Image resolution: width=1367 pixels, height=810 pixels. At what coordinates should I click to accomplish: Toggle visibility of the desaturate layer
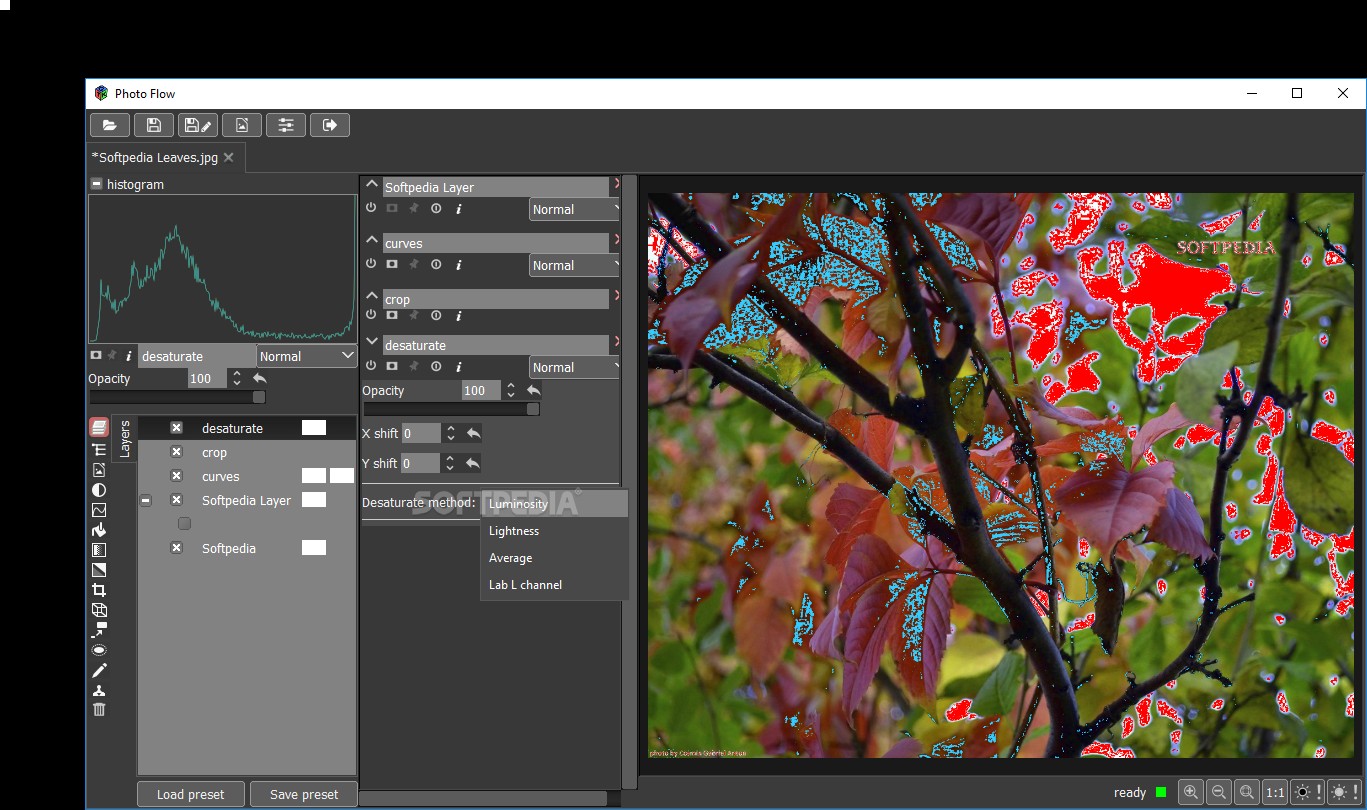tap(176, 427)
